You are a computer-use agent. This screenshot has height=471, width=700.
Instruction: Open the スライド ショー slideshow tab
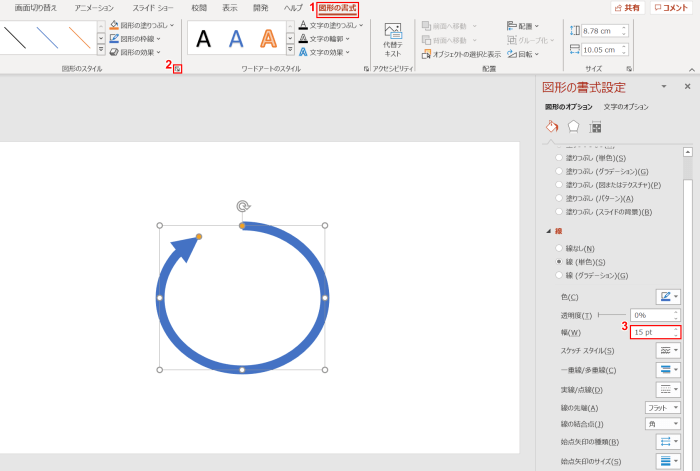click(x=153, y=8)
